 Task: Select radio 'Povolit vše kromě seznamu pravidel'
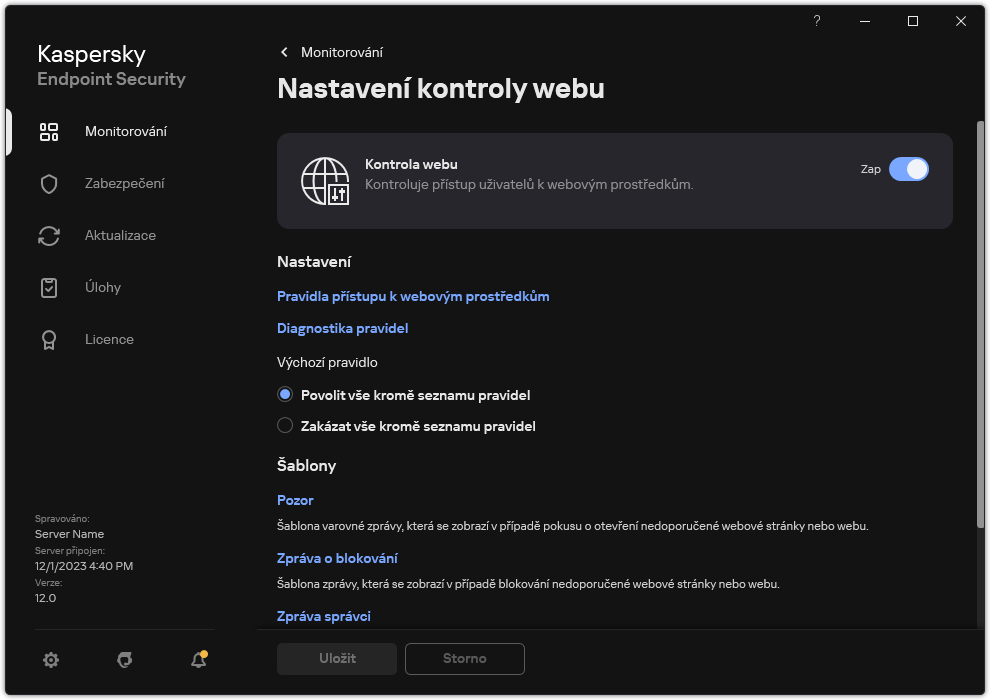[285, 394]
